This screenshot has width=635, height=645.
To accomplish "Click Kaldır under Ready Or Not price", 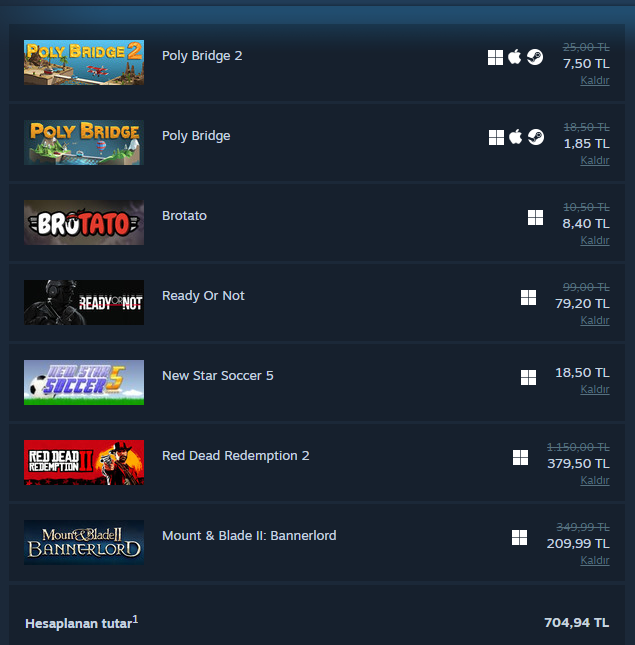I will pos(595,320).
